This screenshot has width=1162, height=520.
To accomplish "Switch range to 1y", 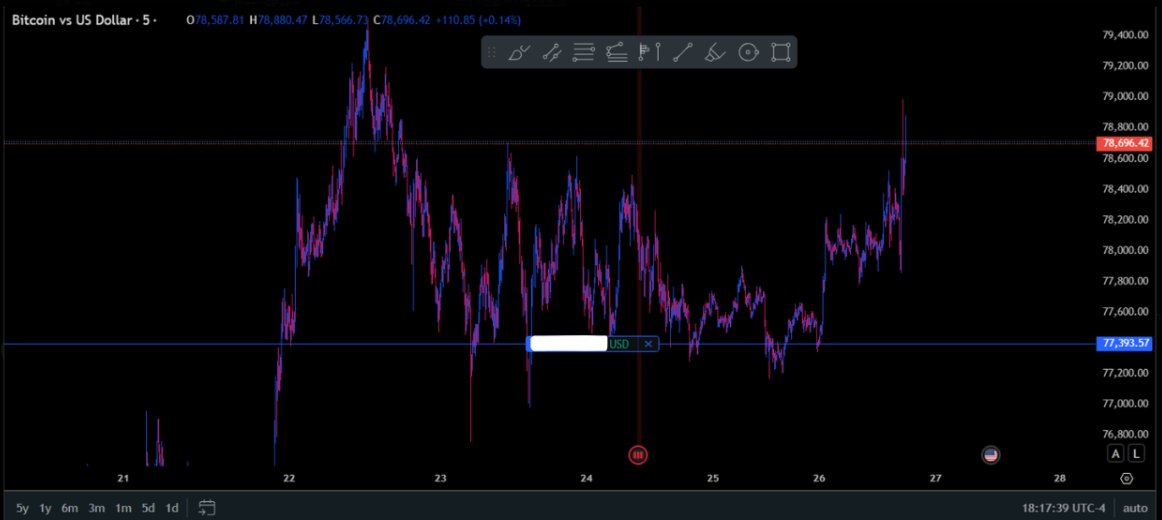I will [45, 508].
